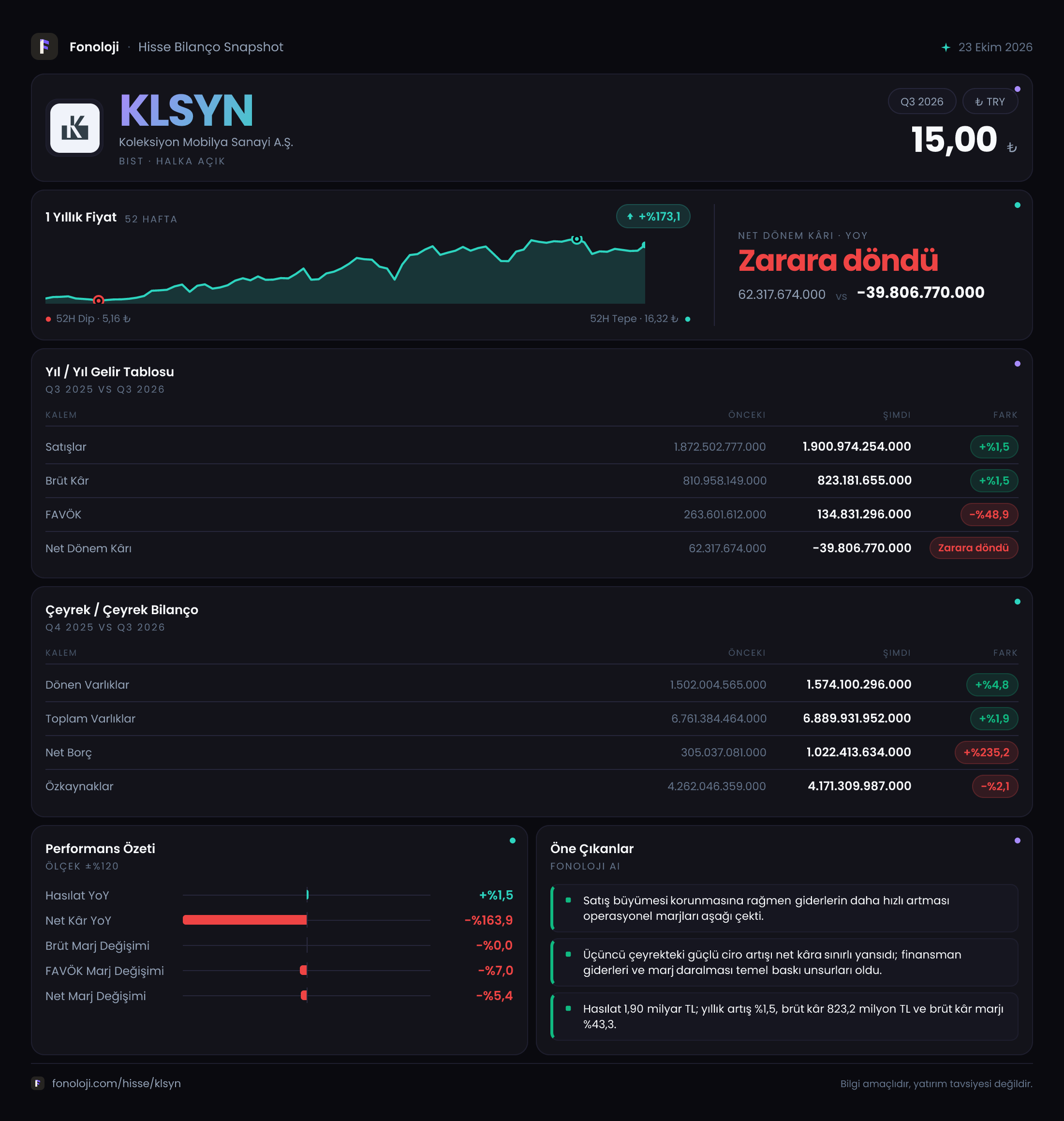Click the Fonoloji logo icon in header

(x=44, y=46)
